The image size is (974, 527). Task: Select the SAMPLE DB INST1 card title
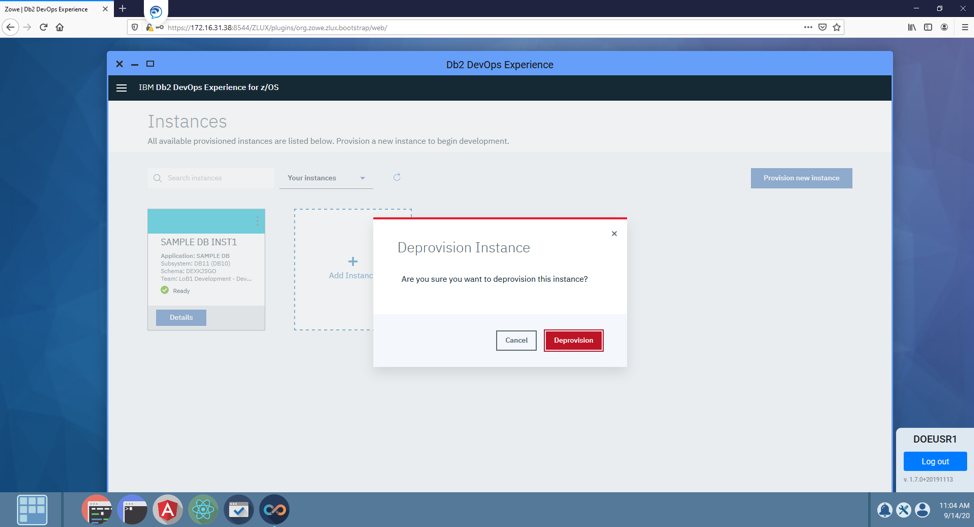(199, 242)
